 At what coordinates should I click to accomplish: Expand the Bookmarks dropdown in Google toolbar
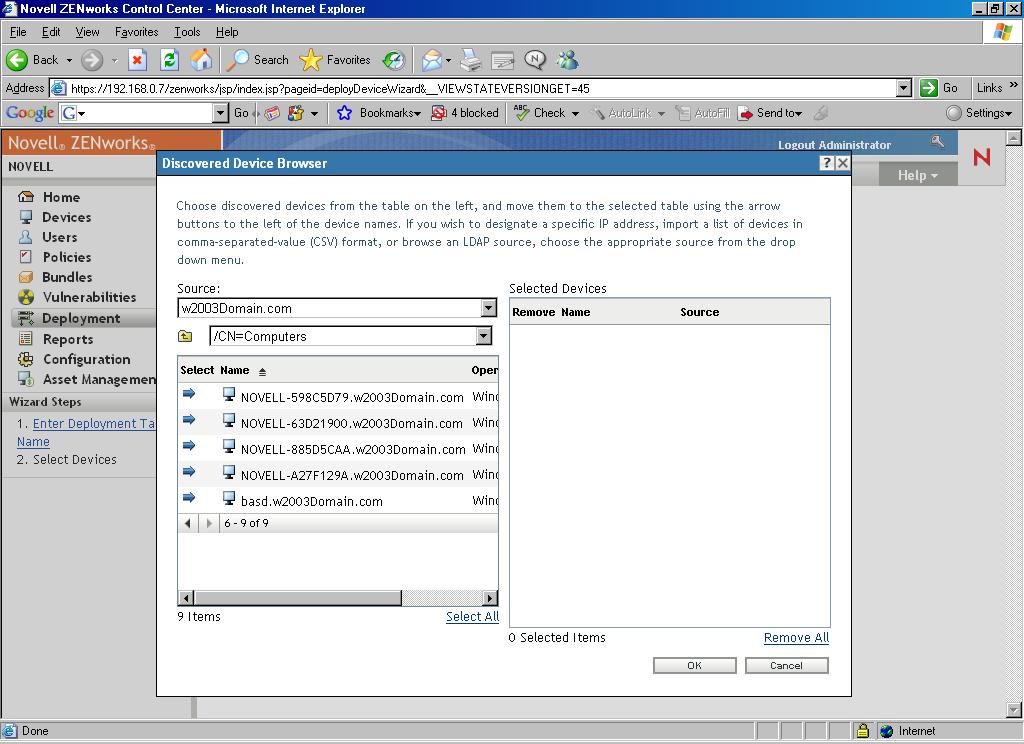pos(417,114)
